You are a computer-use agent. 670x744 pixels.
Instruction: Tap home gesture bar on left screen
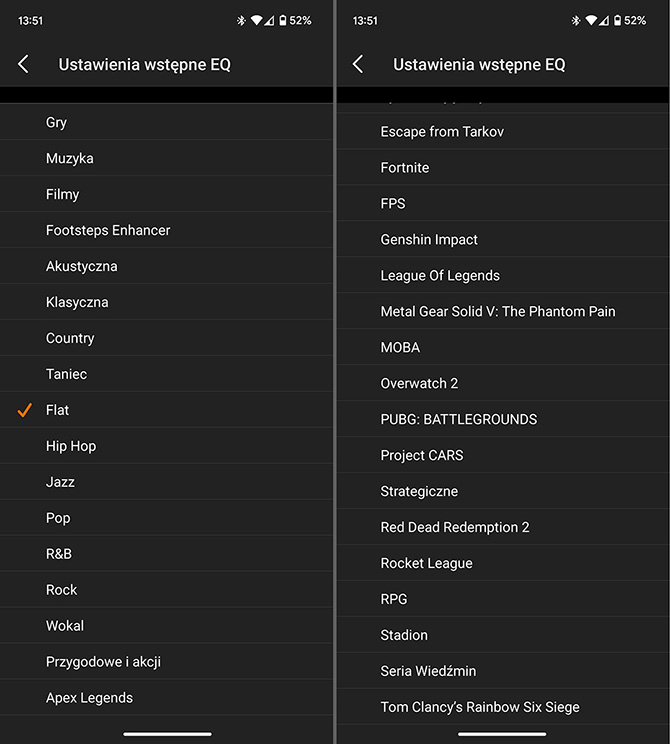coord(167,734)
